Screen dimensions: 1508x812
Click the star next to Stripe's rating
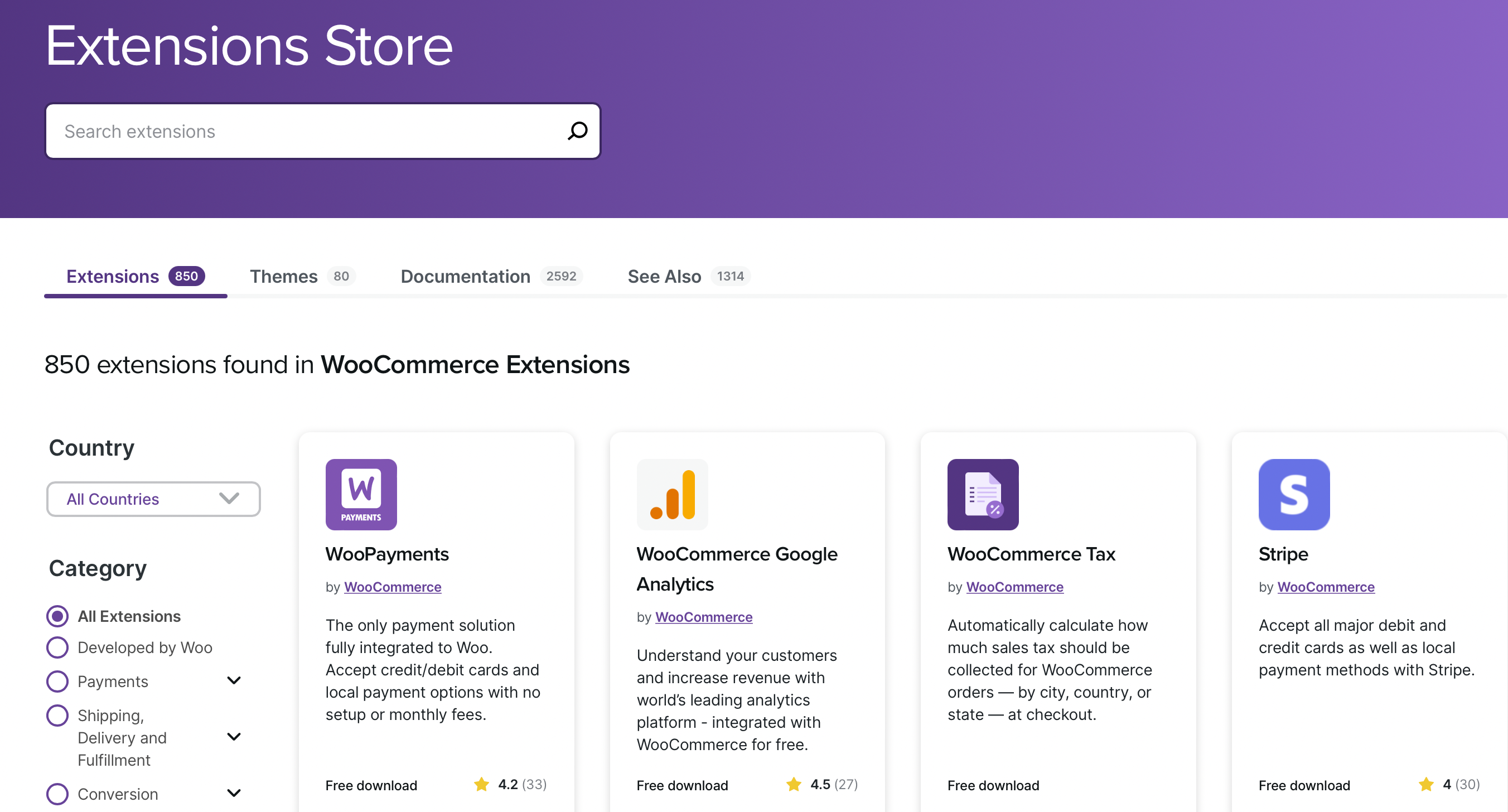(1425, 785)
